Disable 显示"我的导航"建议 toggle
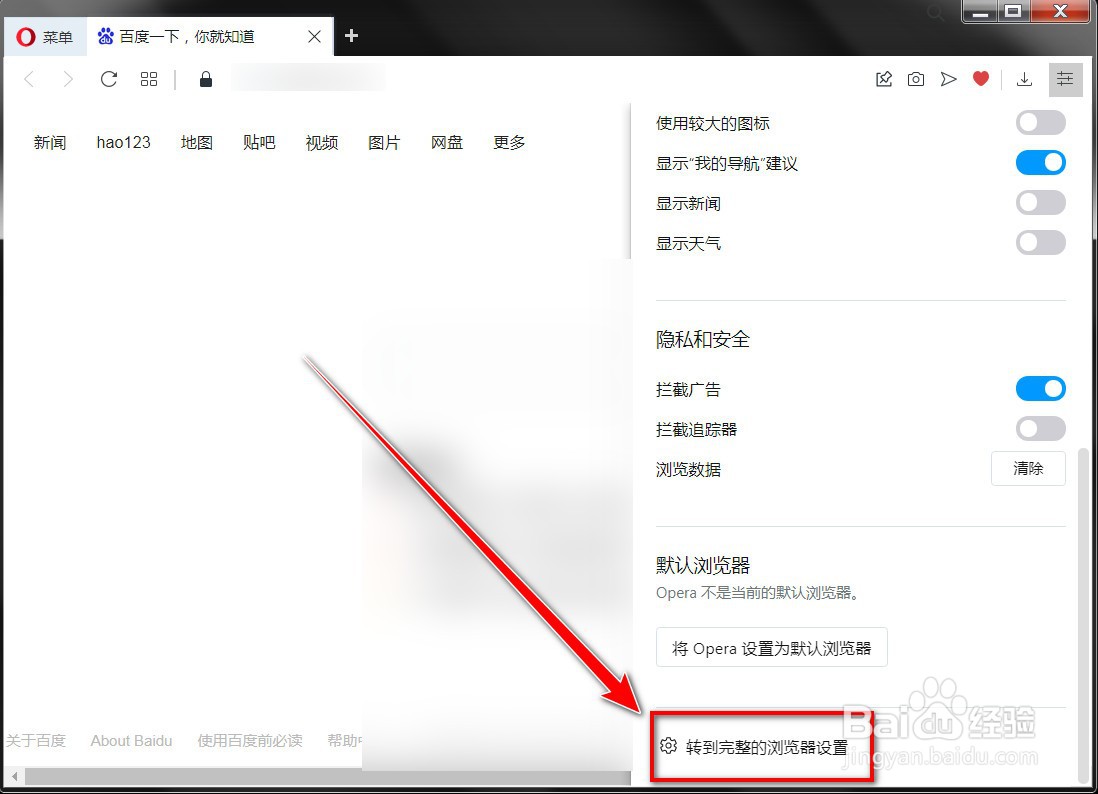Screen dimensions: 1098x794 click(x=1041, y=162)
